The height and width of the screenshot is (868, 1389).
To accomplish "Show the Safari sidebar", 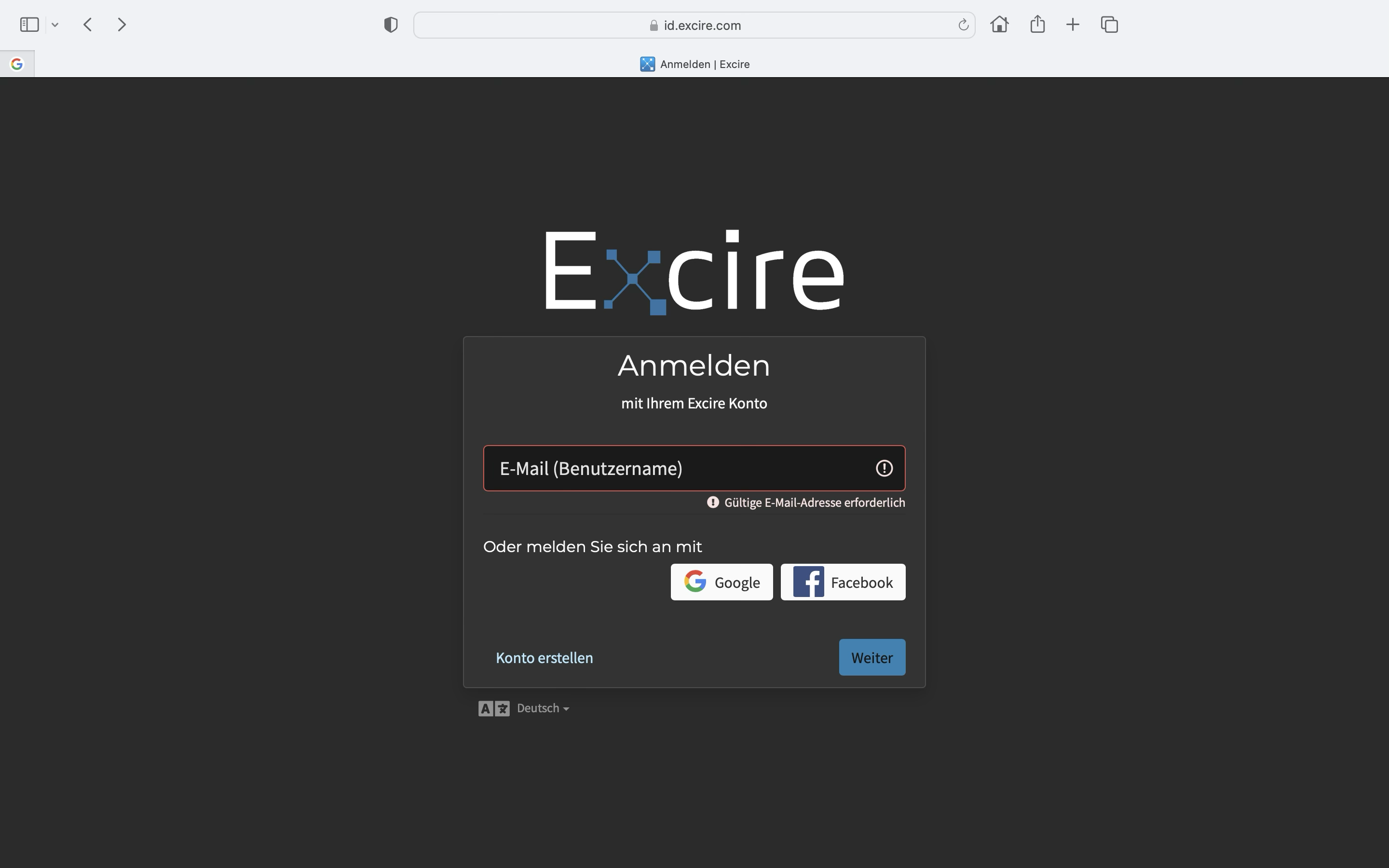I will (x=29, y=25).
